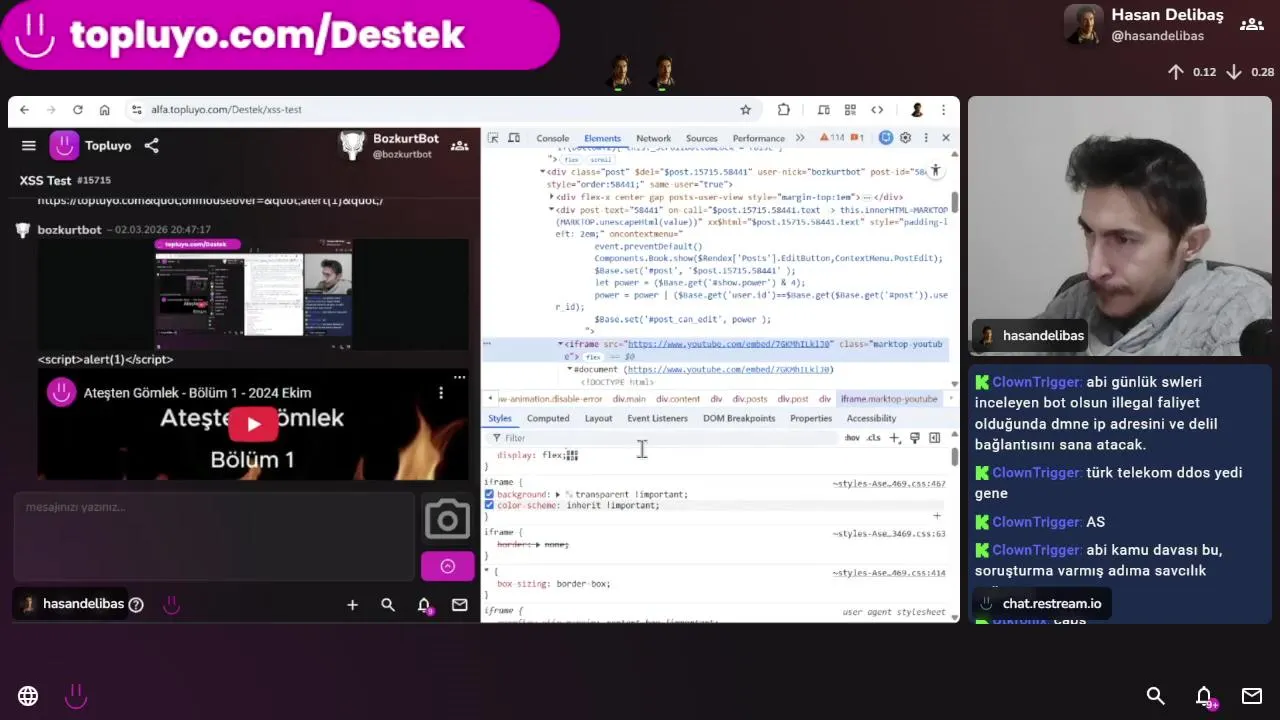Viewport: 1280px width, 720px height.
Task: Open the browser profile avatar
Action: tap(917, 110)
